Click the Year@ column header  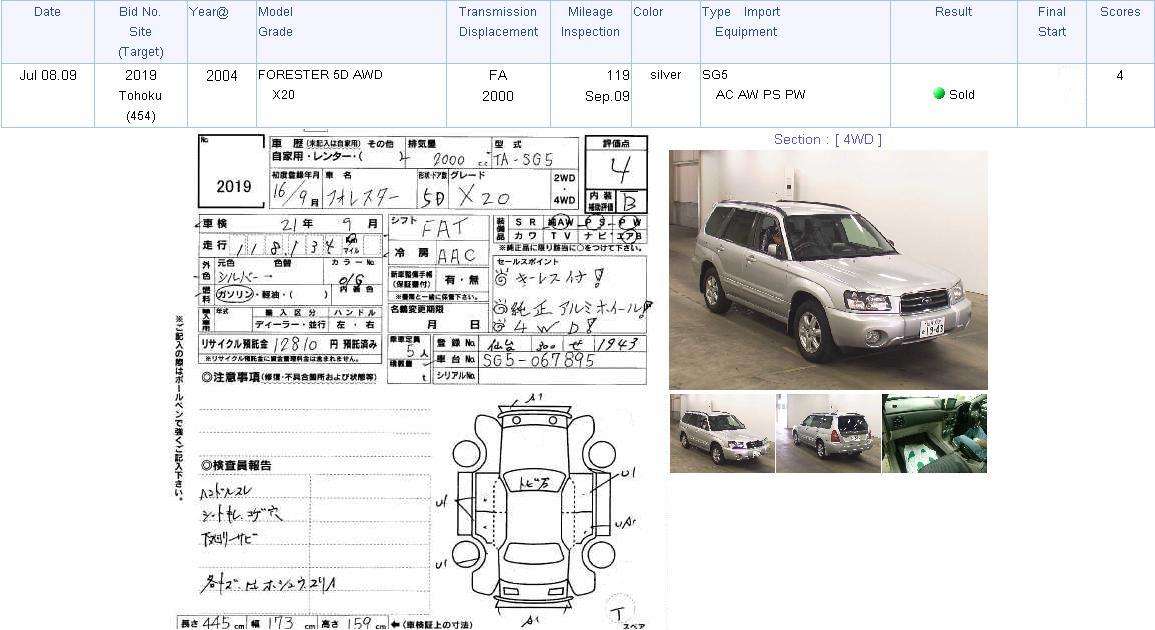[208, 12]
